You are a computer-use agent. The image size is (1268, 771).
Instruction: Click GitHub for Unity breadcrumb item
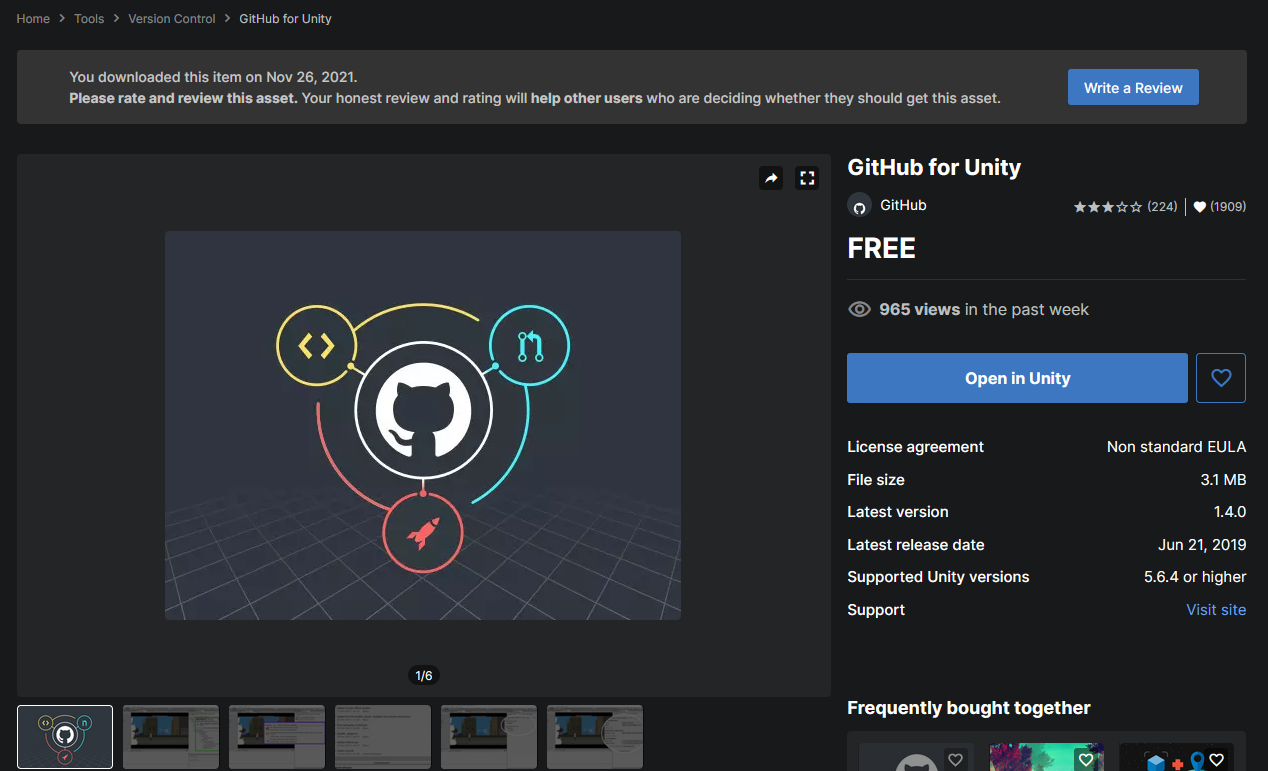(286, 18)
